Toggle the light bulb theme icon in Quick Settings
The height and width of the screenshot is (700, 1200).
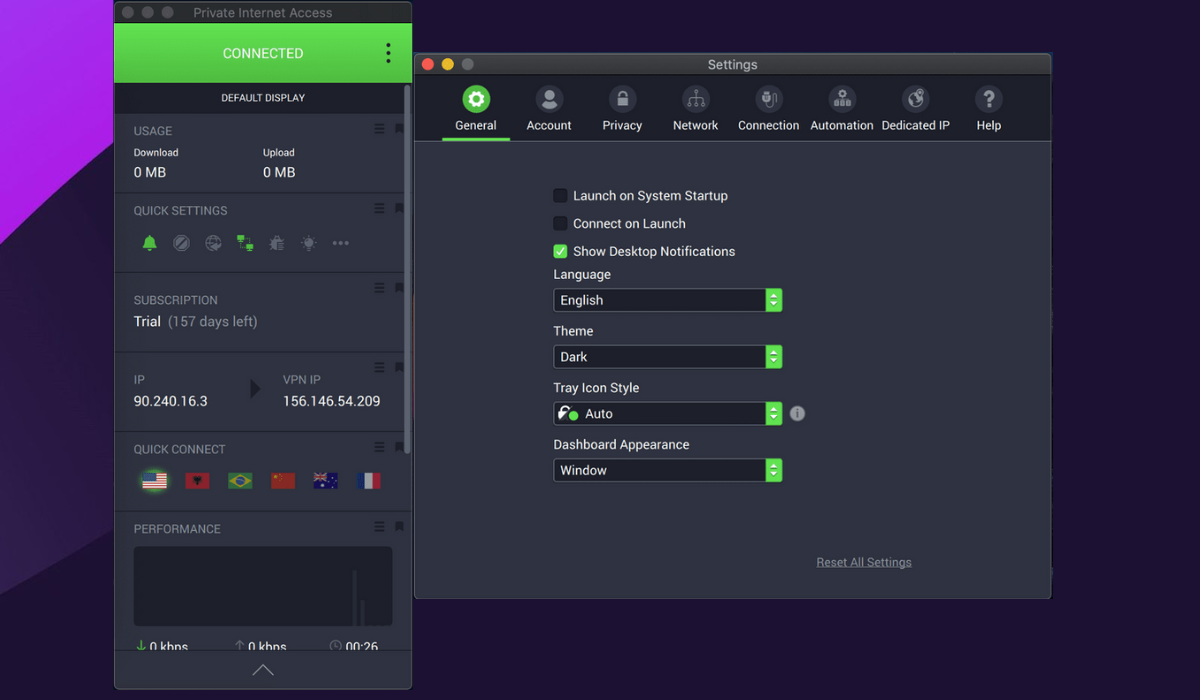pyautogui.click(x=309, y=243)
